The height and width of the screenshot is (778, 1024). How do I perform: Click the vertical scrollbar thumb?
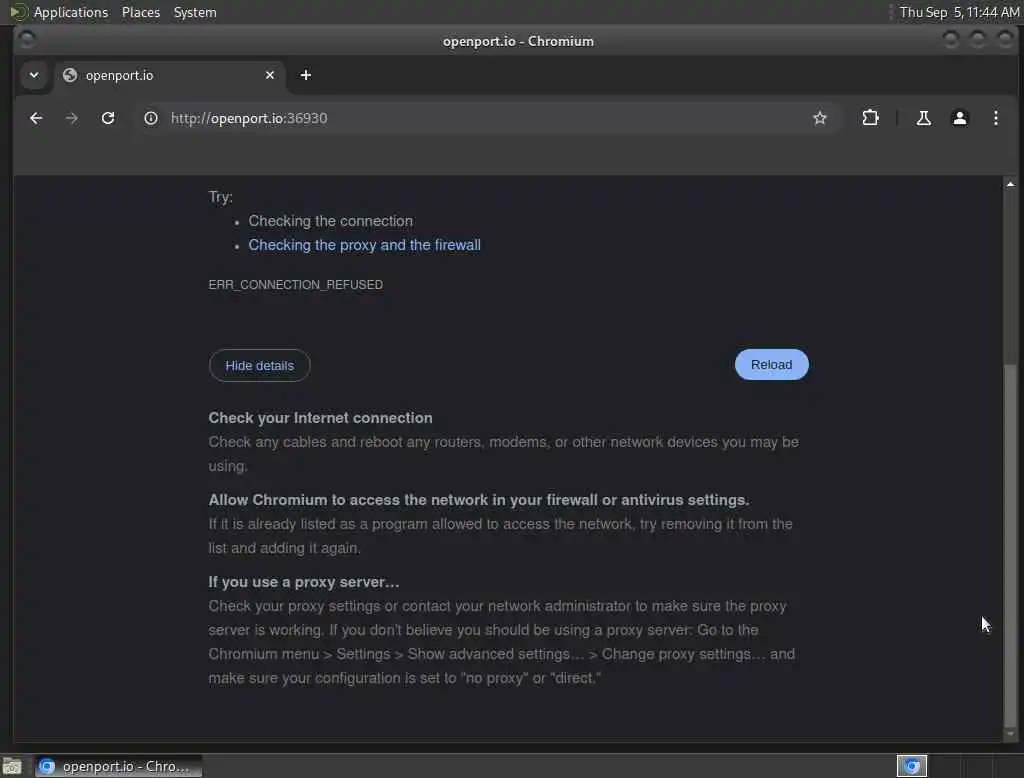1010,545
